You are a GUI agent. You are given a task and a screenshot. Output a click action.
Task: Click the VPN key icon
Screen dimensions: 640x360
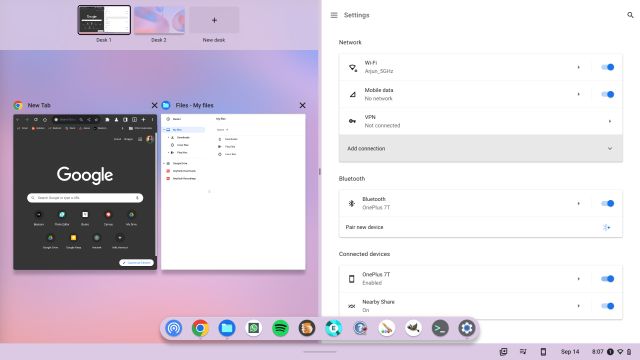click(352, 121)
